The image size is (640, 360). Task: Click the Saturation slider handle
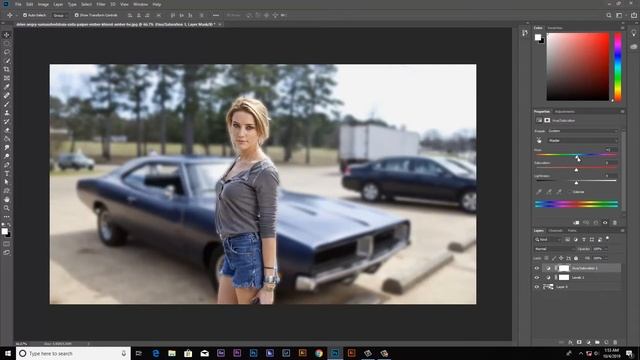pyautogui.click(x=576, y=169)
